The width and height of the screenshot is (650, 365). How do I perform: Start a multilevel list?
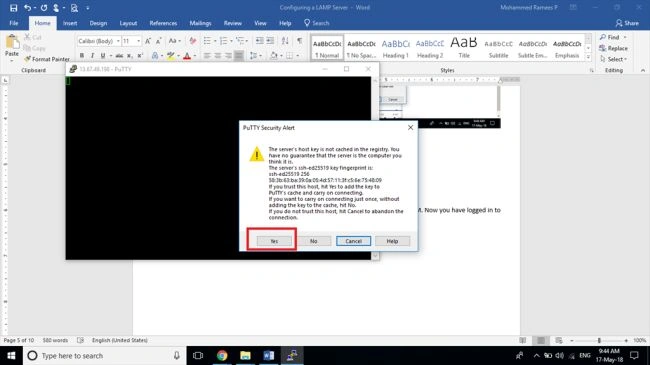click(x=240, y=41)
